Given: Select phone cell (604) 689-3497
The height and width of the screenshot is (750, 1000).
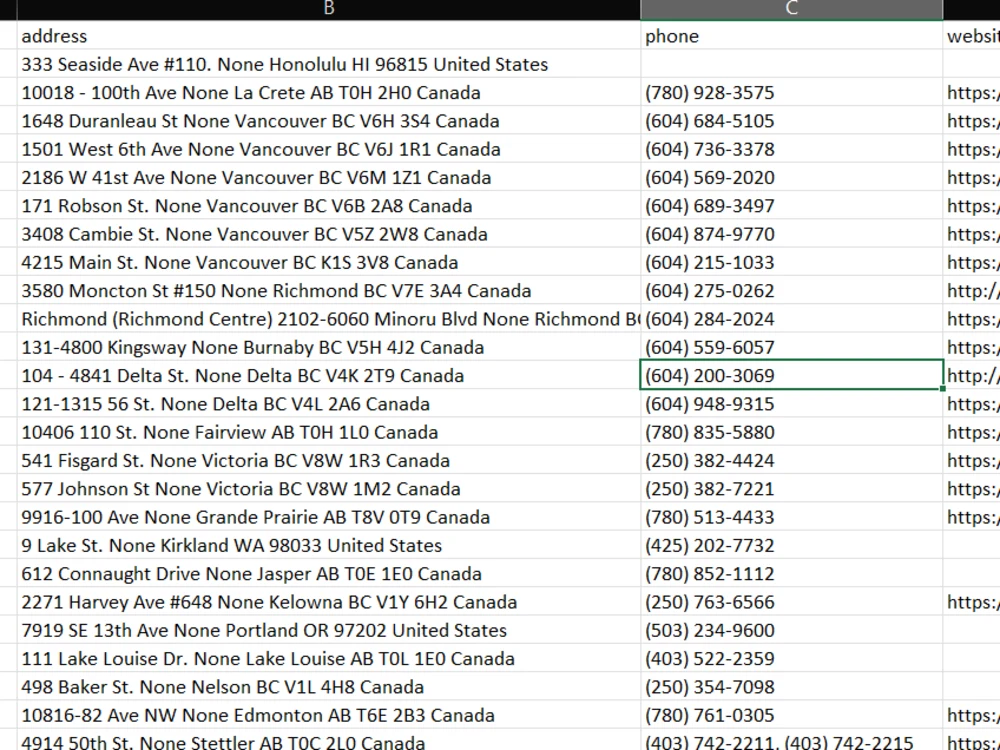Looking at the screenshot, I should pyautogui.click(x=791, y=205).
